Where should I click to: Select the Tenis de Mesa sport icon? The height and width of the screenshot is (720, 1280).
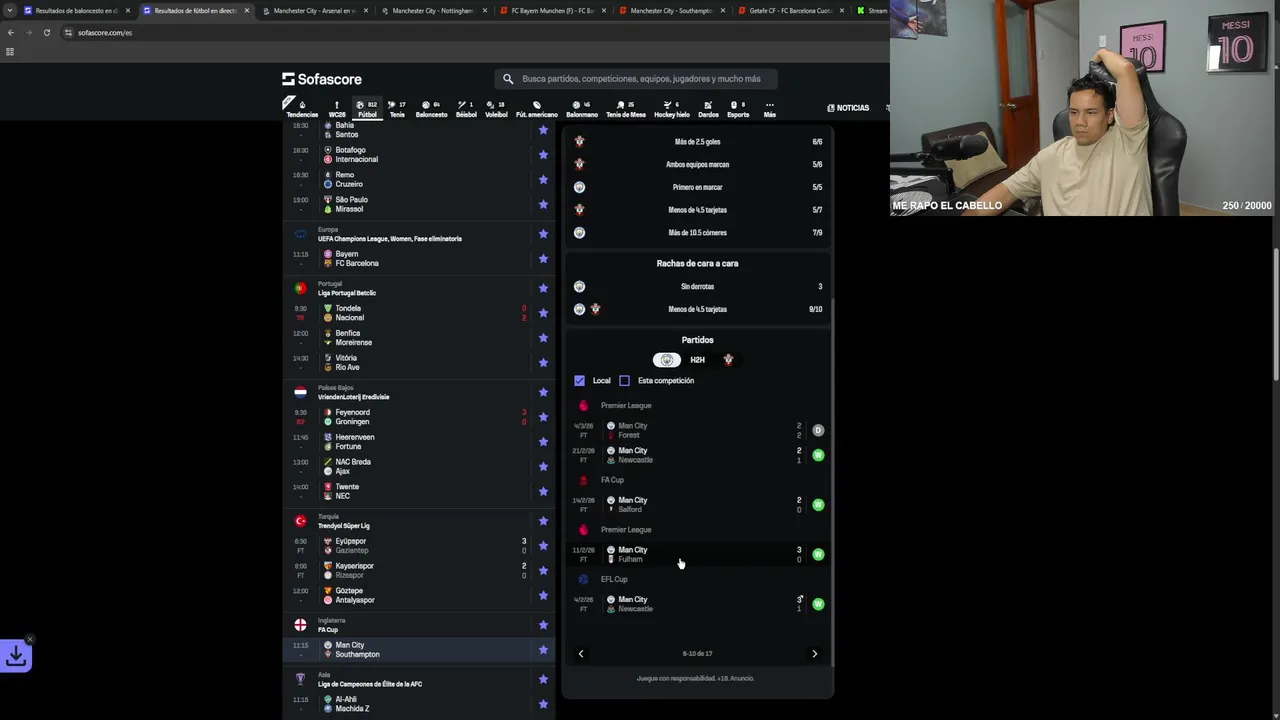click(626, 108)
